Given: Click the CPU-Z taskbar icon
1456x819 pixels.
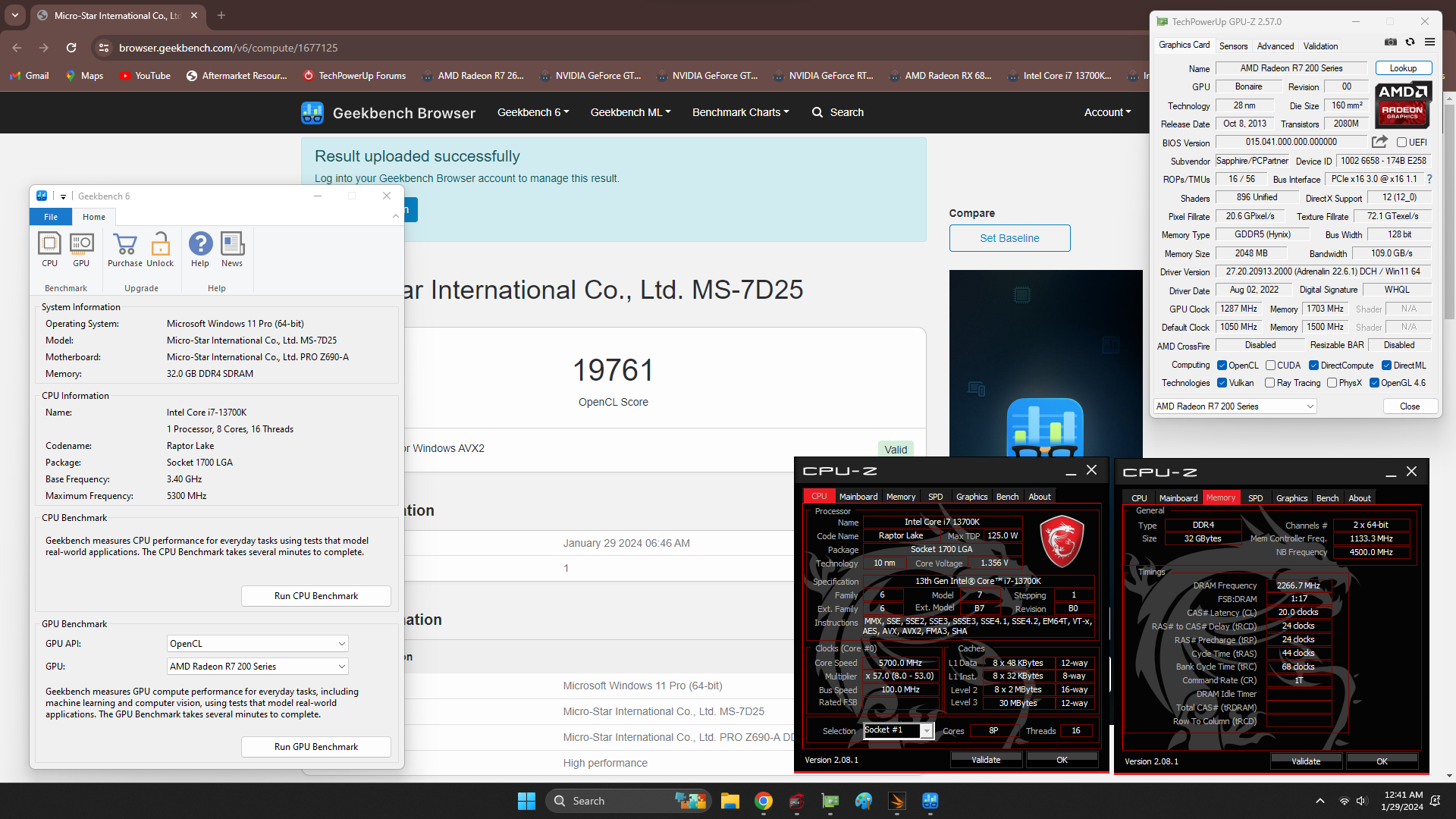Looking at the screenshot, I should 796,801.
